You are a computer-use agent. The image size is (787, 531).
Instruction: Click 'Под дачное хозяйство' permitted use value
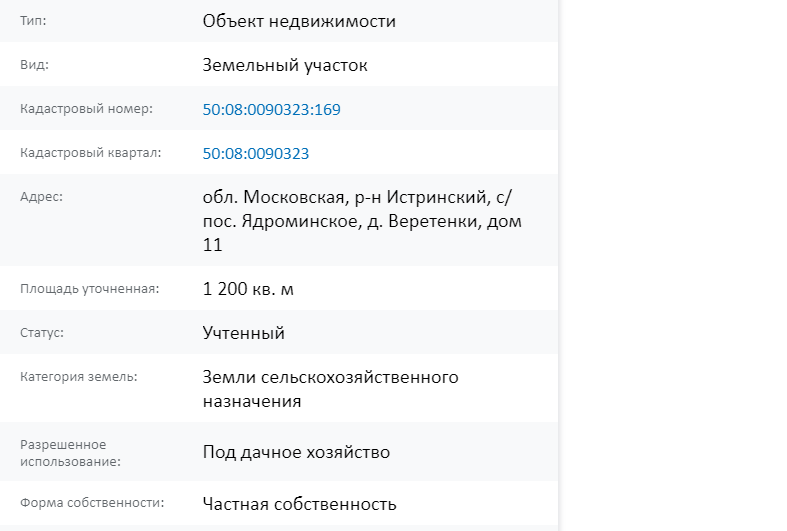click(x=296, y=452)
